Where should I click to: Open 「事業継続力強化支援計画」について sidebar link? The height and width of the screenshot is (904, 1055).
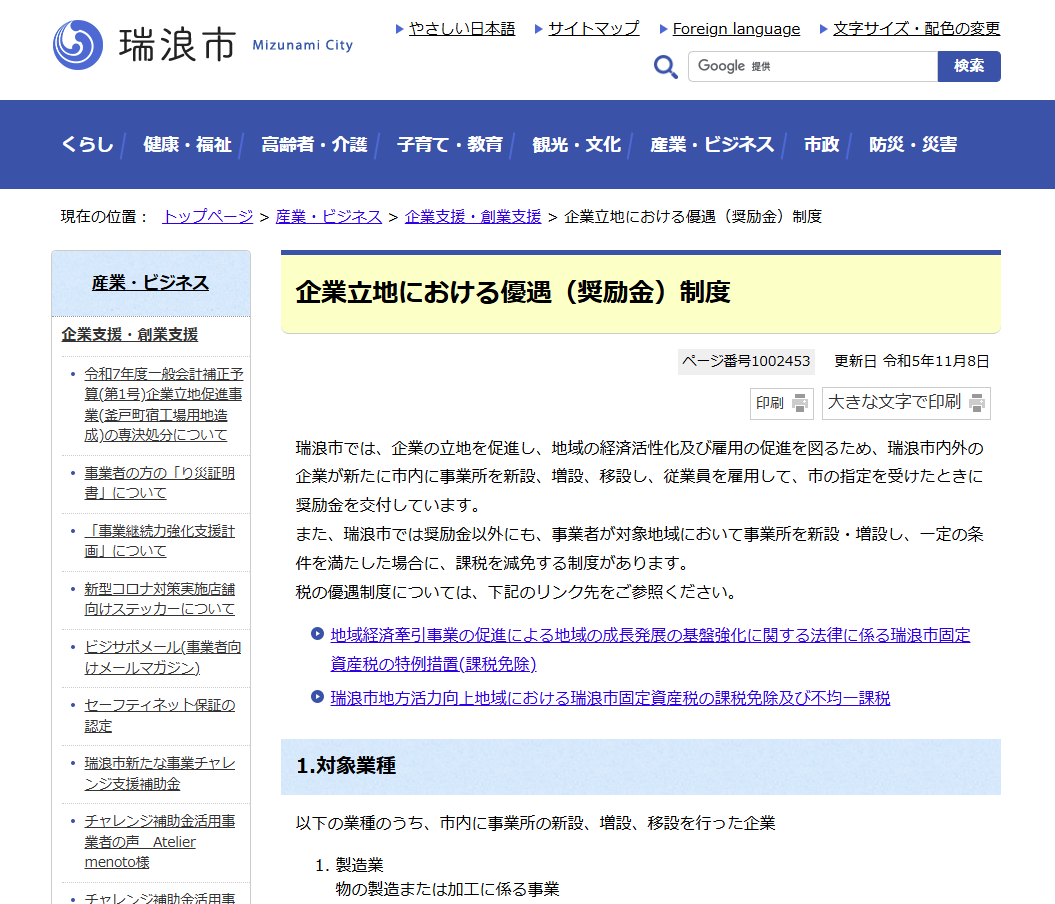click(159, 541)
